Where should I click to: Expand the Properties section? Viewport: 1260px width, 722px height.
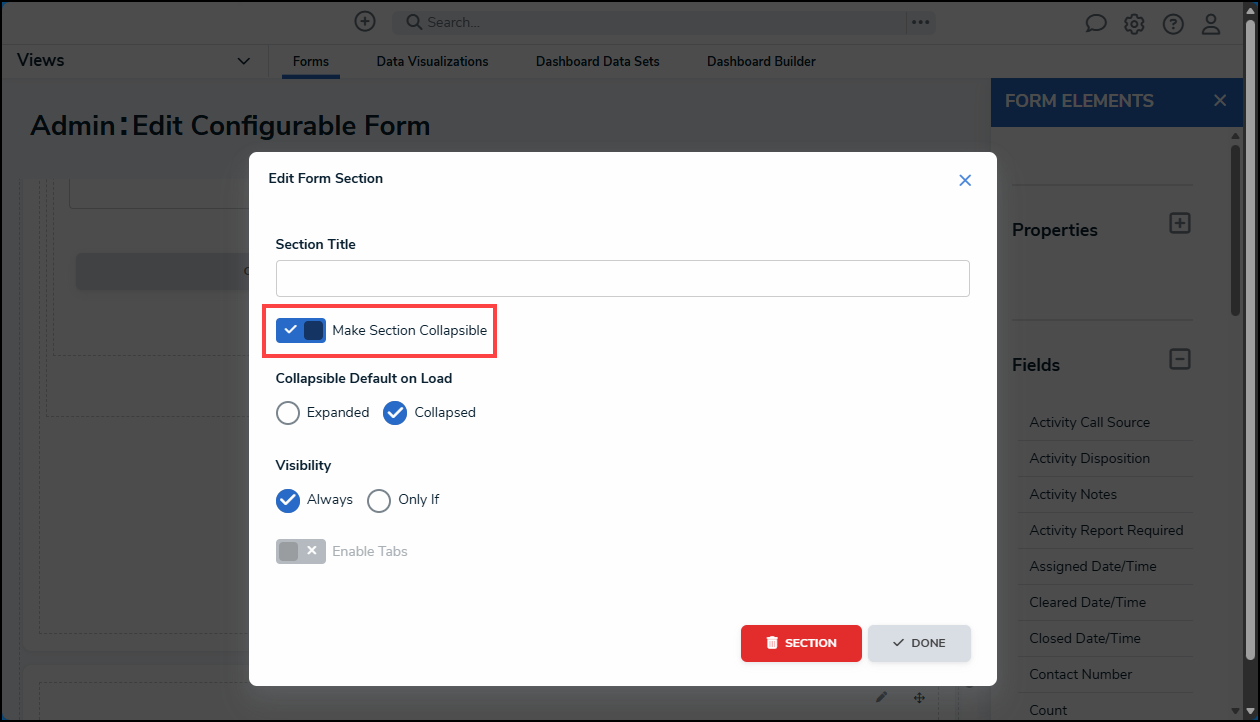[1180, 223]
